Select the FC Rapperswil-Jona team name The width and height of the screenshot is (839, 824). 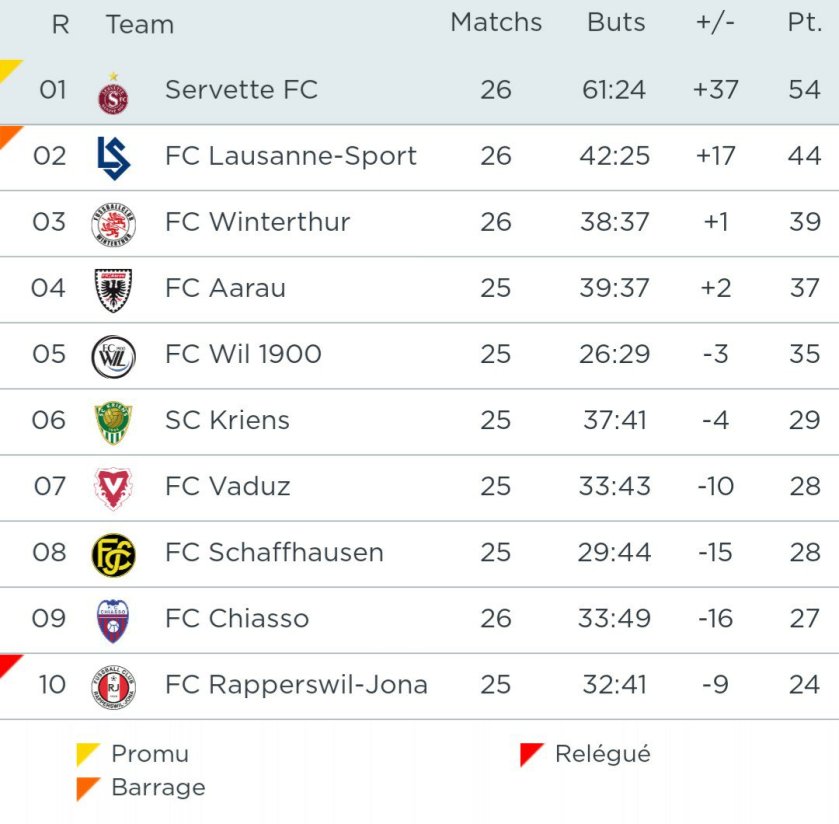(296, 685)
